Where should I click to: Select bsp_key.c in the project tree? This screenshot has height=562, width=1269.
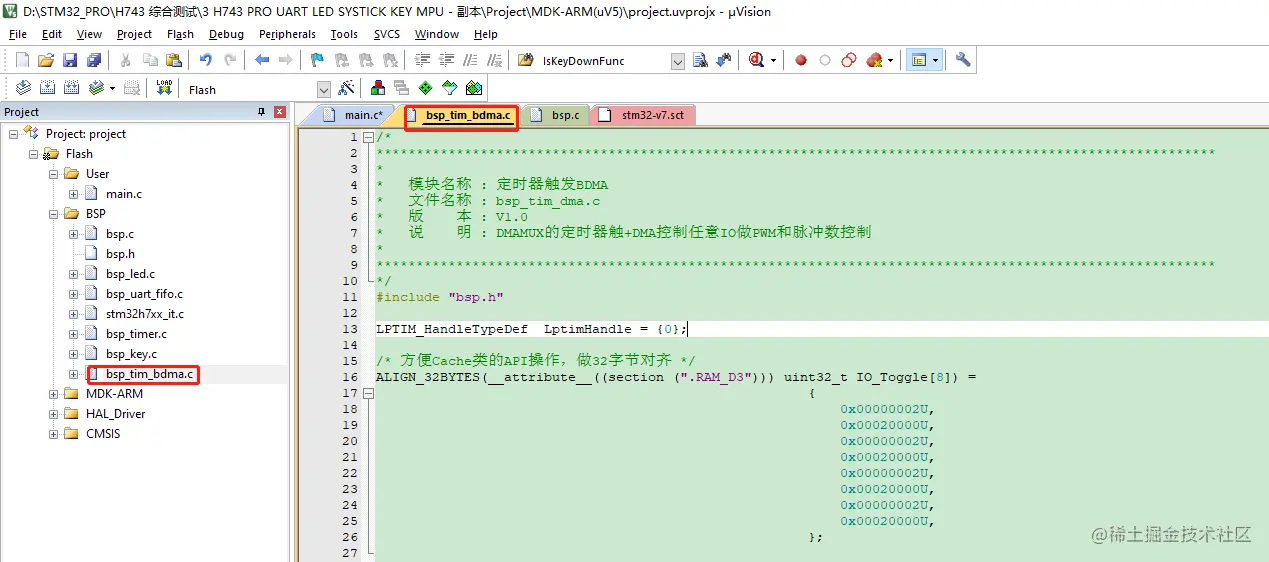tap(131, 354)
